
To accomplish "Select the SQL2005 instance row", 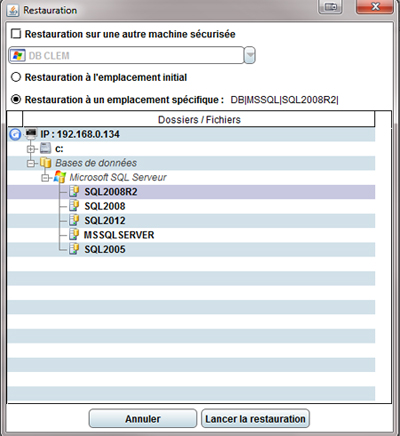I will [191, 249].
